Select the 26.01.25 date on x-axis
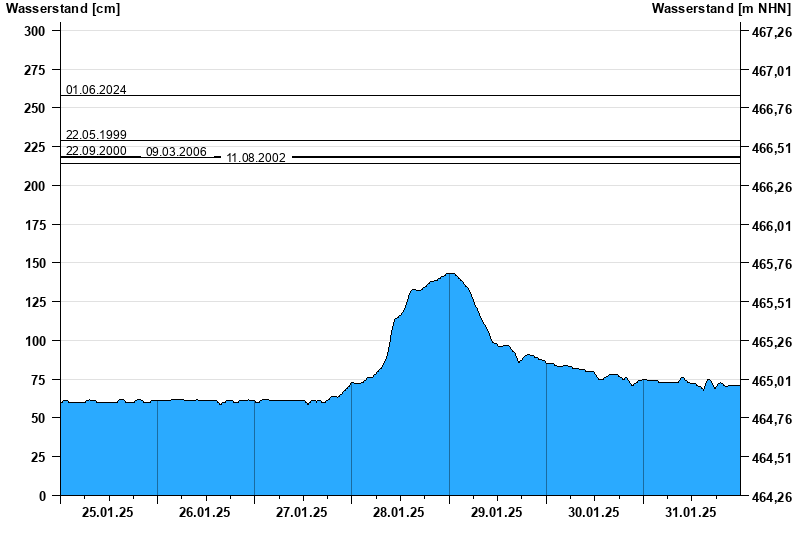Screen dimensions: 800x550 205,512
